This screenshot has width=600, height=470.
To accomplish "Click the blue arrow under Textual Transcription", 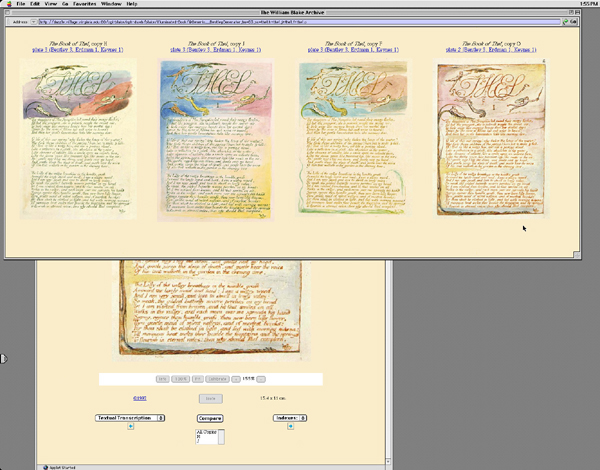I will click(x=130, y=426).
